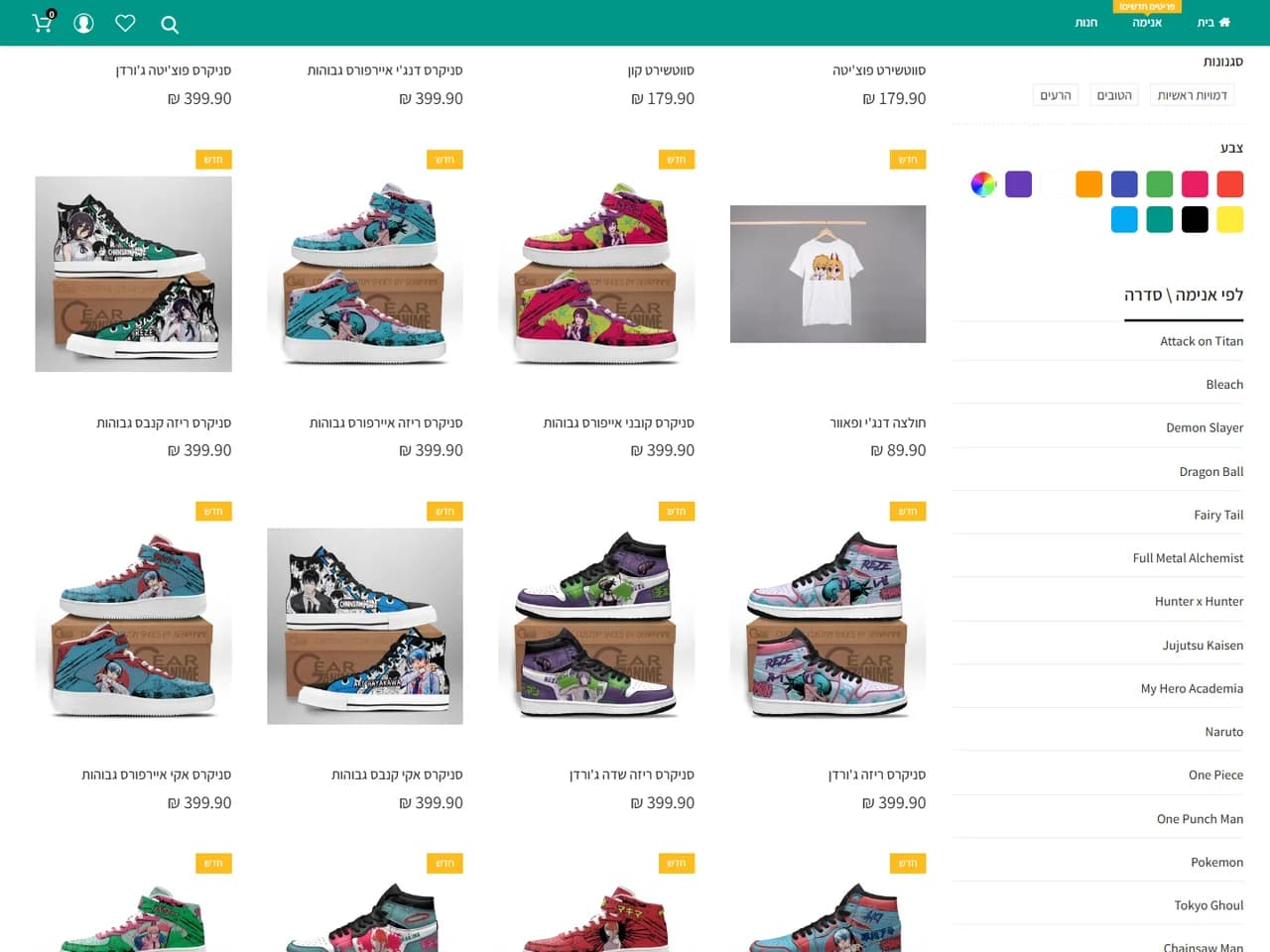Browse the Pokemon category
Viewport: 1270px width, 952px height.
point(1216,862)
